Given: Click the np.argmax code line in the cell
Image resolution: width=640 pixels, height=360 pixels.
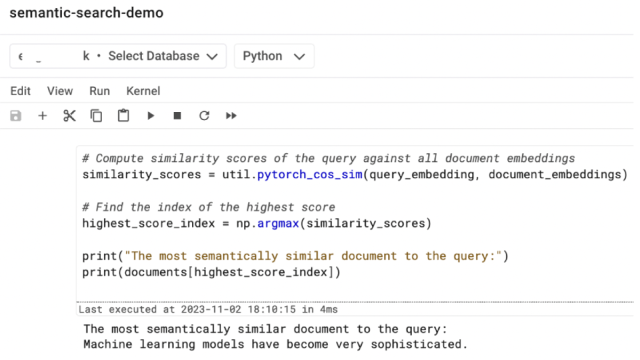Looking at the screenshot, I should 257,224.
